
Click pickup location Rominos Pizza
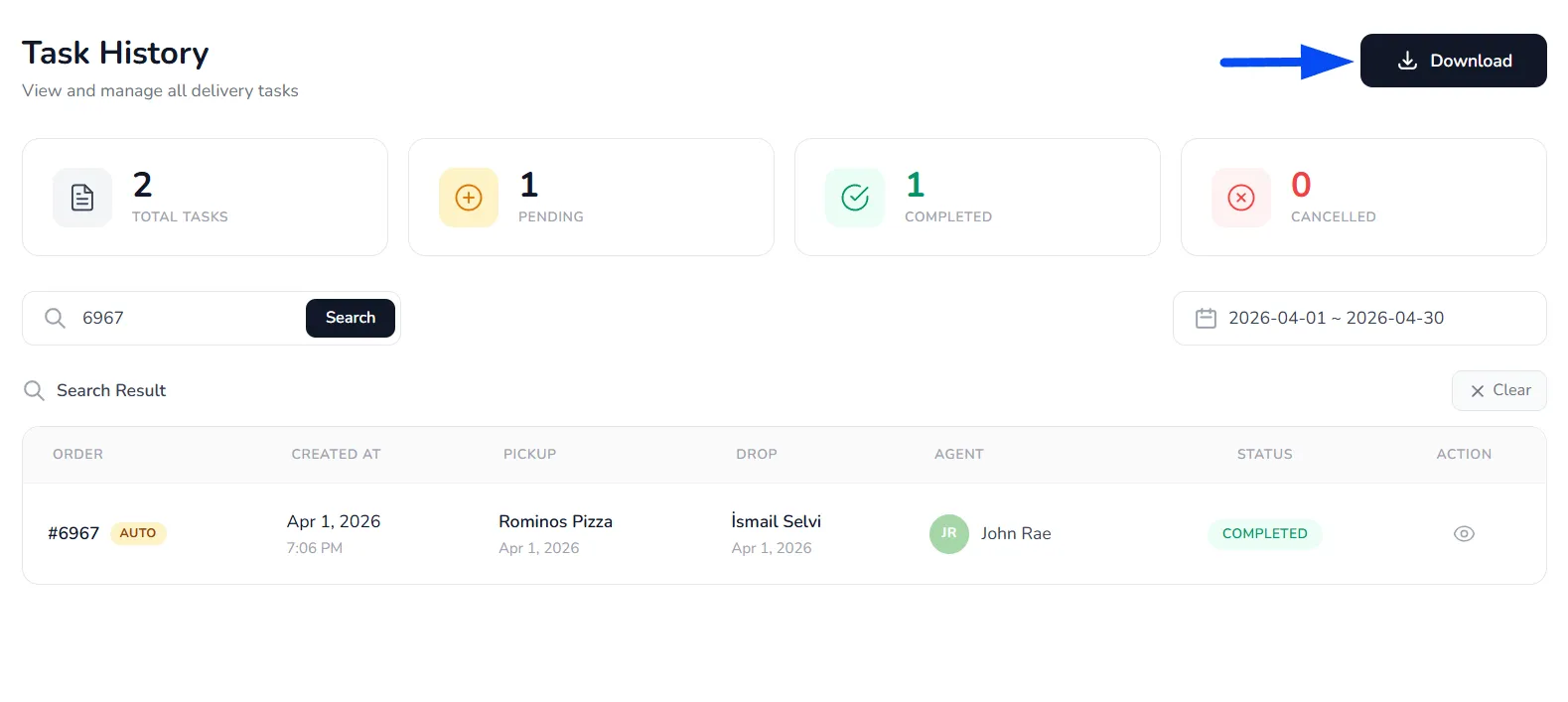tap(555, 521)
